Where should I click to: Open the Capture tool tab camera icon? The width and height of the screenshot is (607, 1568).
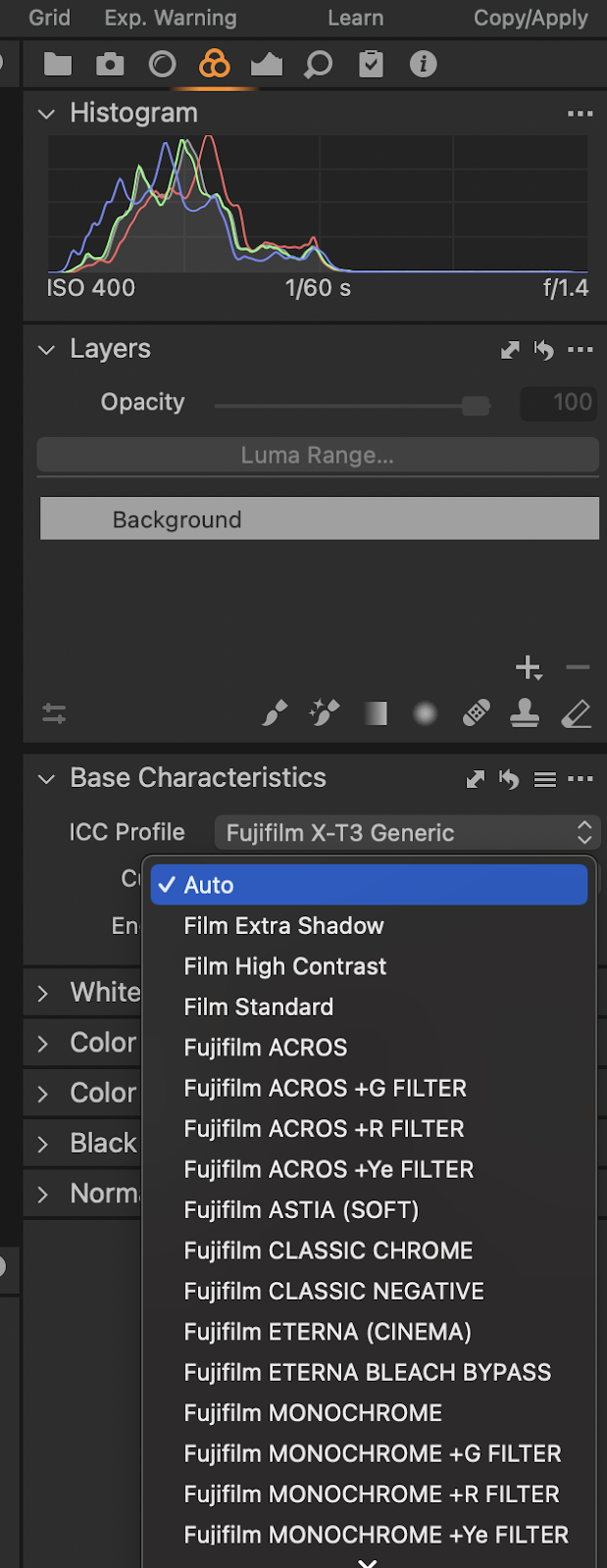pyautogui.click(x=110, y=65)
